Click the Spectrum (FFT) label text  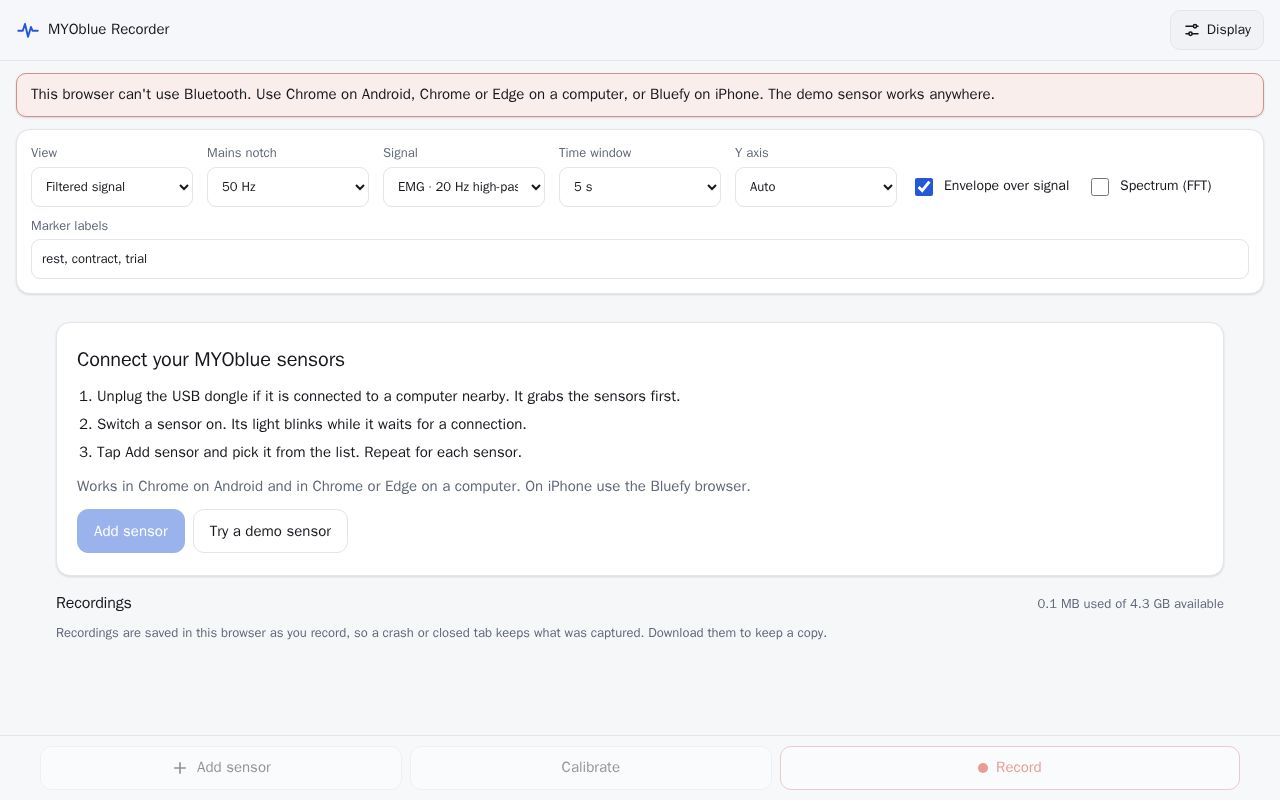tap(1165, 186)
